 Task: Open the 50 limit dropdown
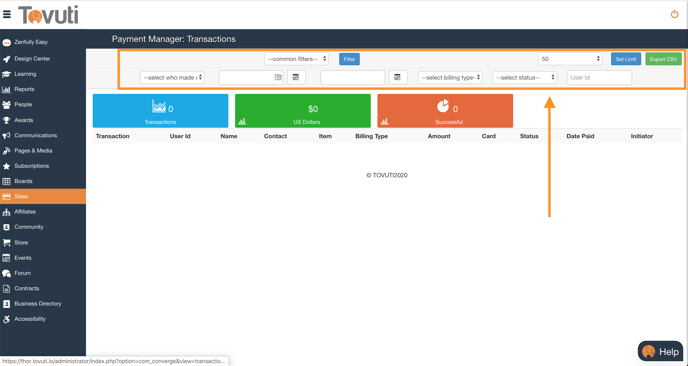coord(570,59)
